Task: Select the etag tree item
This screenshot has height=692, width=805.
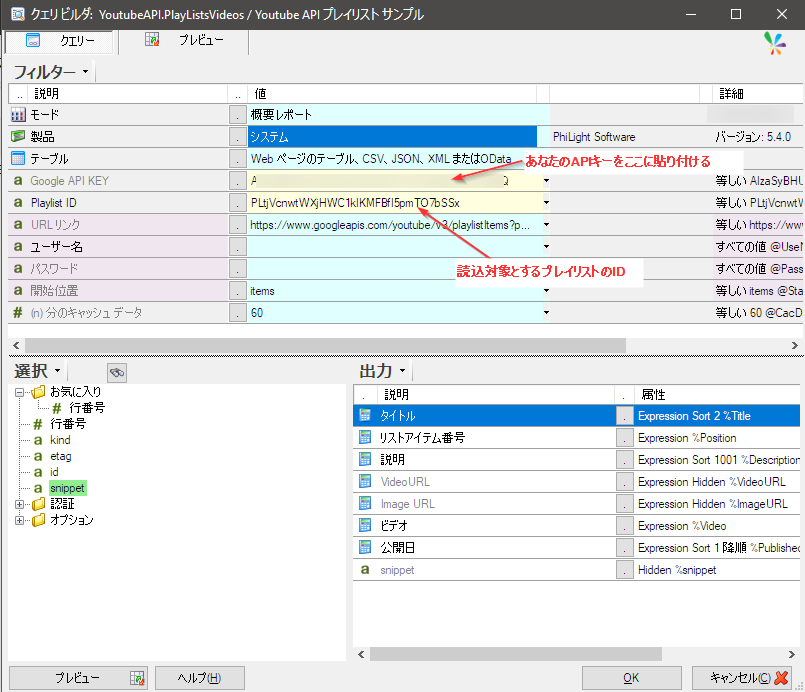Action: tap(61, 456)
